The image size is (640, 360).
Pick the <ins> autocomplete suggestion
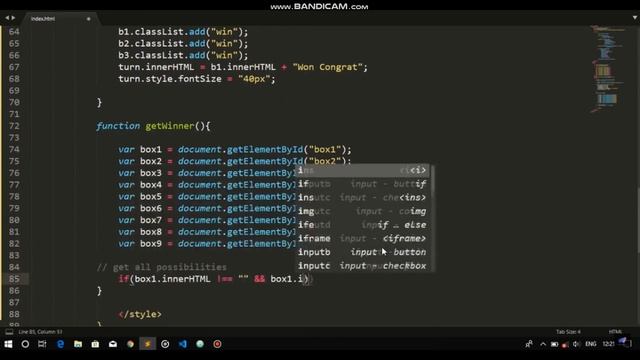(362, 198)
